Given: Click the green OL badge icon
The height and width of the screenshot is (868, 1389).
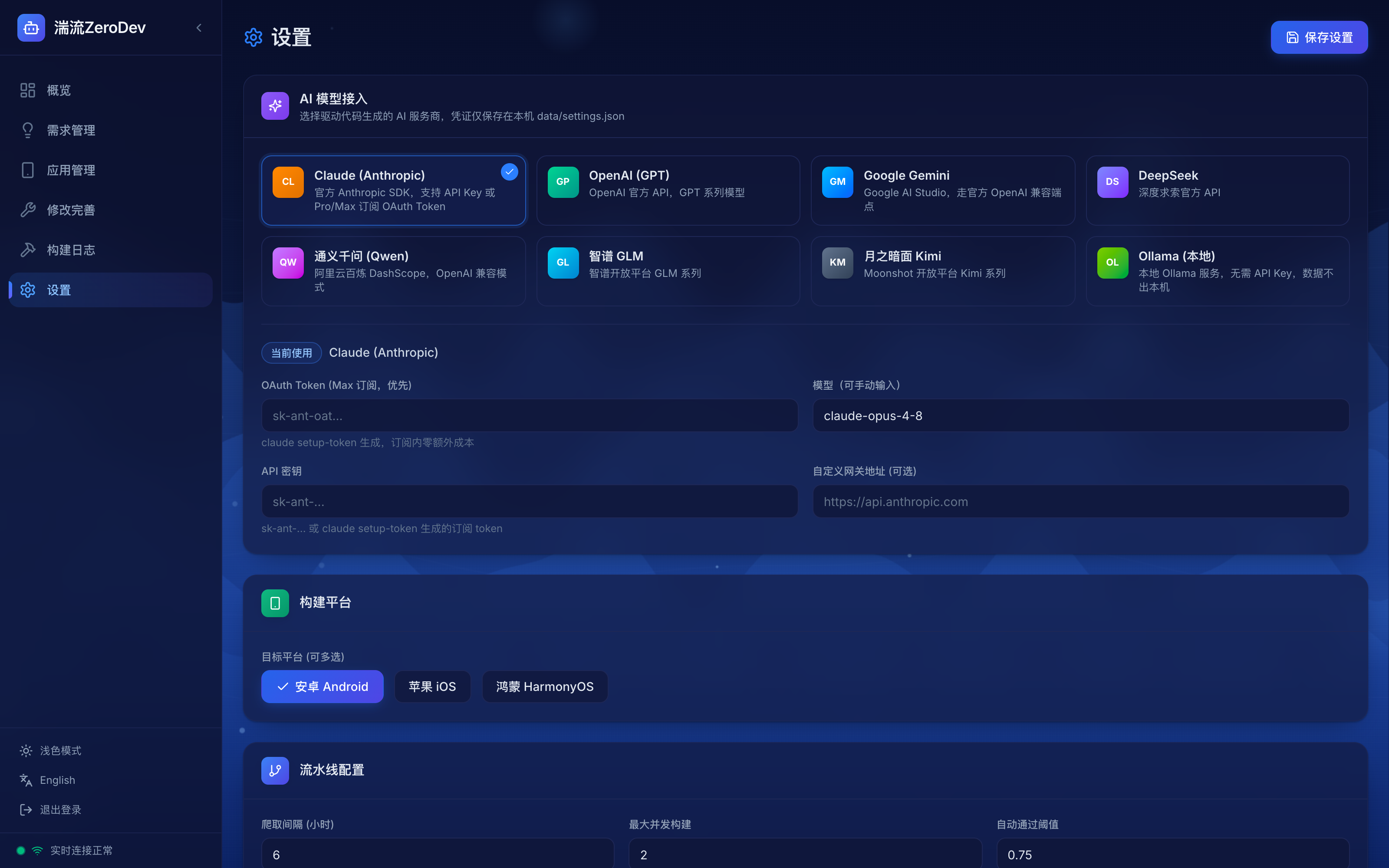Looking at the screenshot, I should pos(1113,263).
